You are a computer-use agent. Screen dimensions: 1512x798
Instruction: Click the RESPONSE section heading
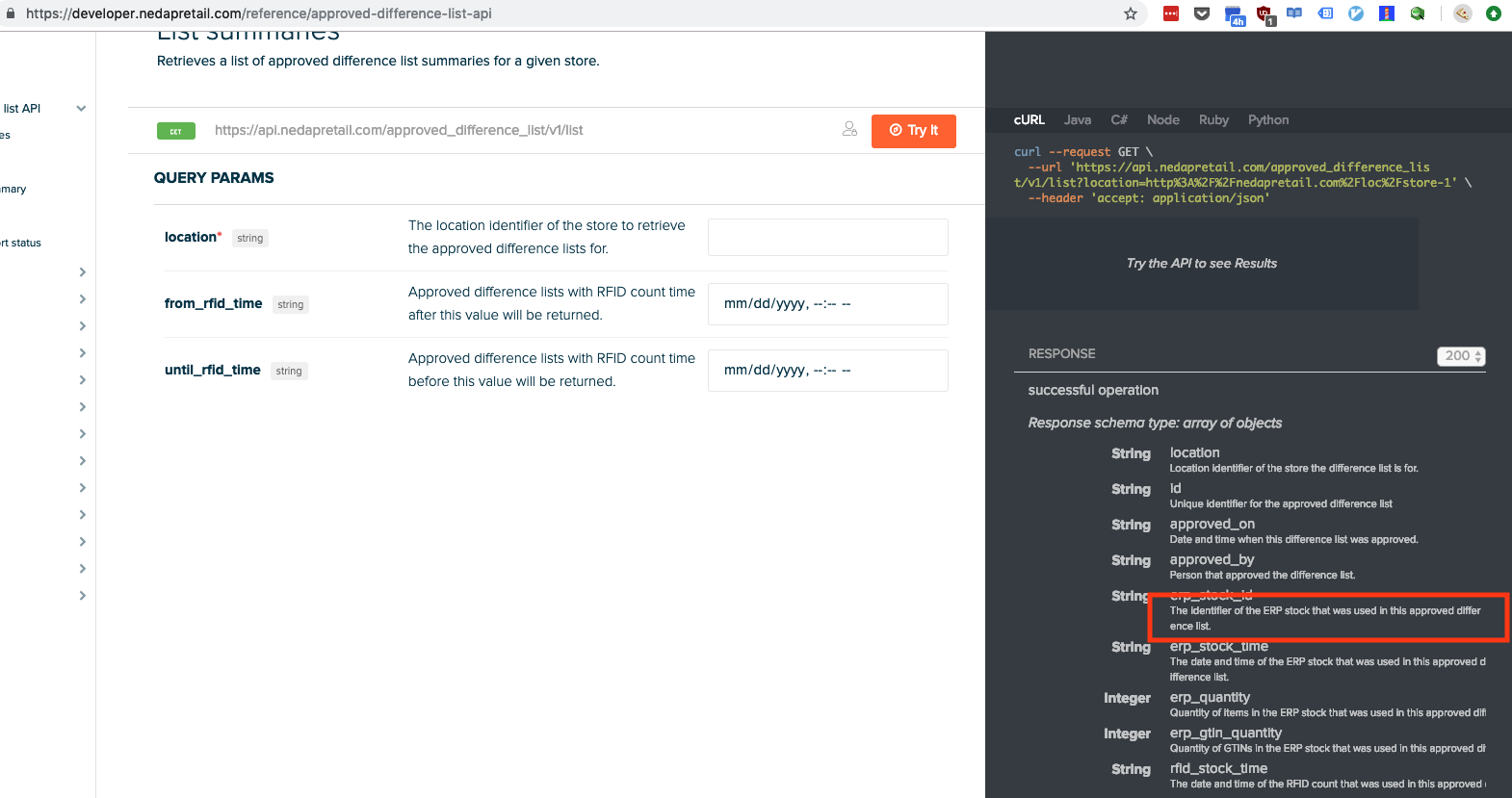1061,353
